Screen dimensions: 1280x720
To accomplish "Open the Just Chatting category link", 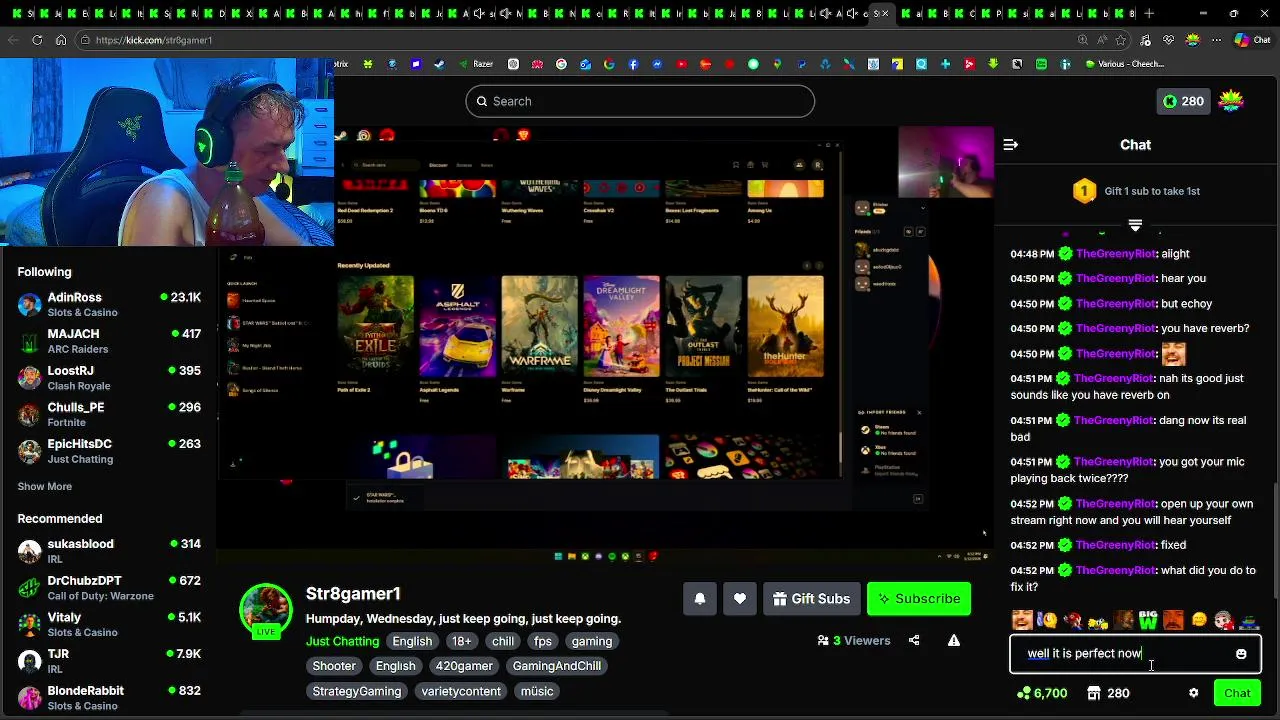I will [x=342, y=641].
